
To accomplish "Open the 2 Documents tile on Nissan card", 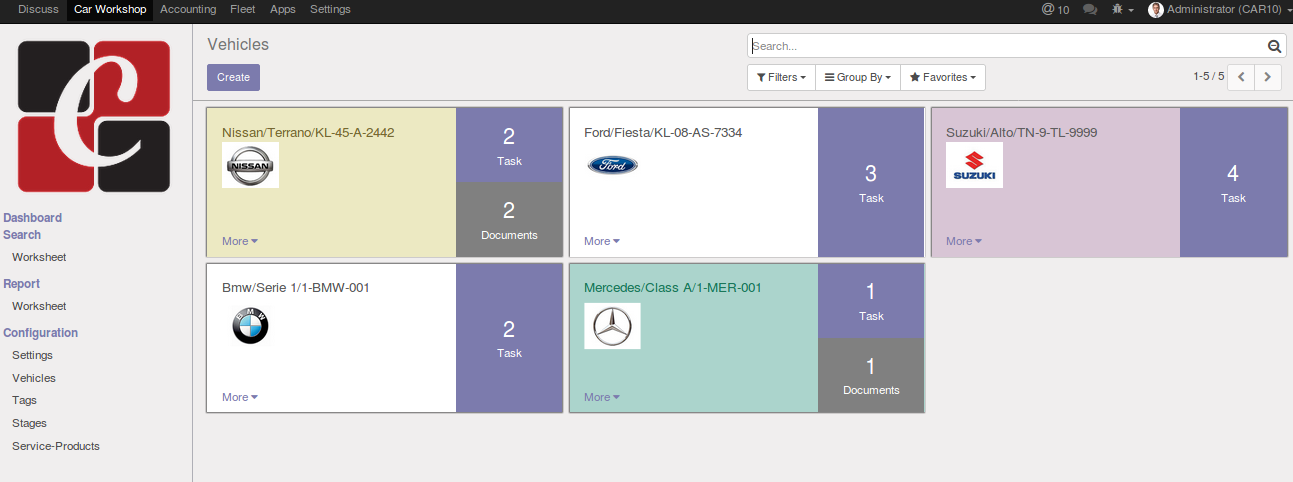I will pyautogui.click(x=510, y=220).
